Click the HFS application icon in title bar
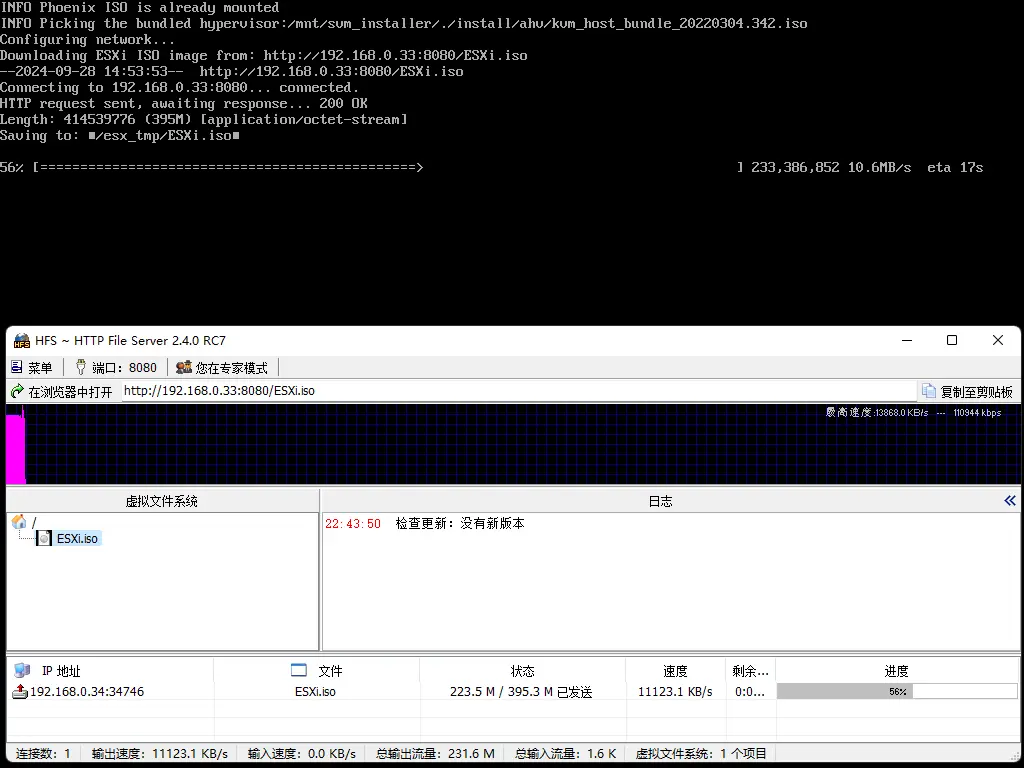The image size is (1024, 768). 22,341
